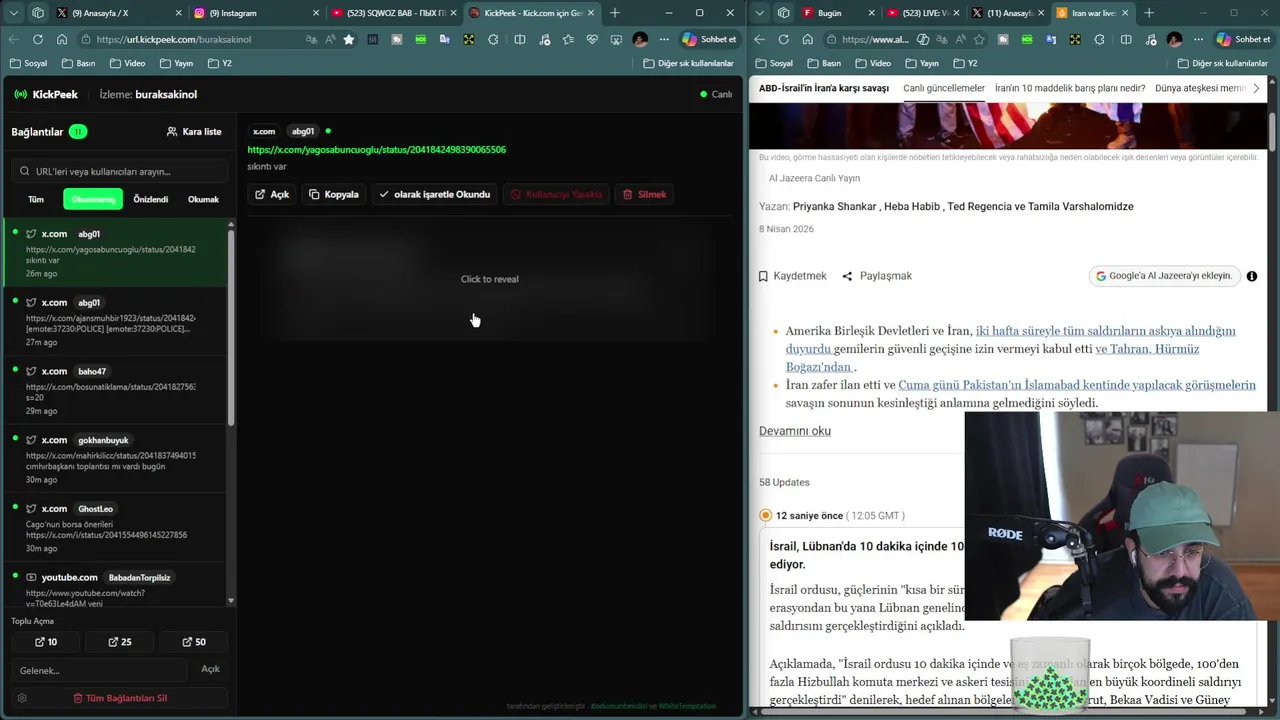Open Sosyal bookmarks folder in left window
Image resolution: width=1280 pixels, height=720 pixels.
[28, 63]
